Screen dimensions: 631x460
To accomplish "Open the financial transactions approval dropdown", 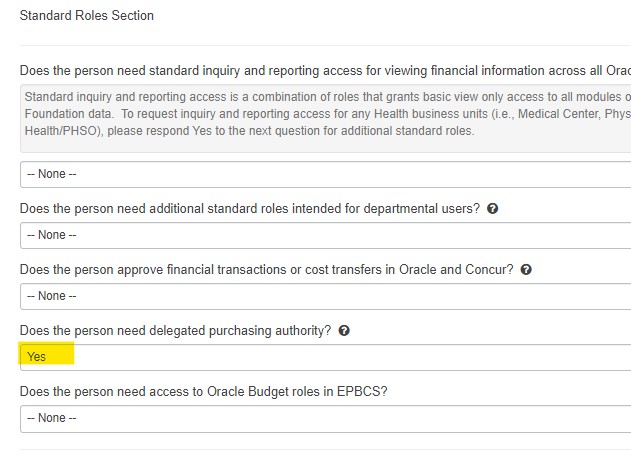I will 325,296.
